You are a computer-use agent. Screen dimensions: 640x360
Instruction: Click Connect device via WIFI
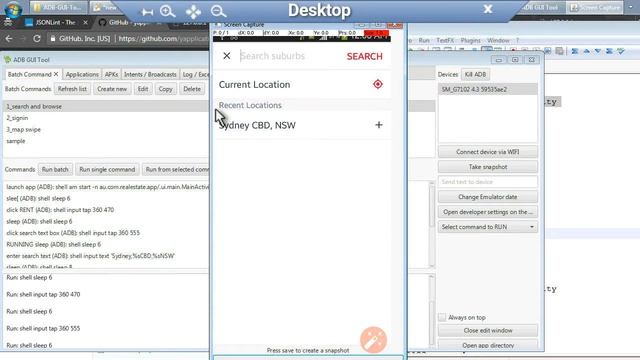[x=488, y=152]
